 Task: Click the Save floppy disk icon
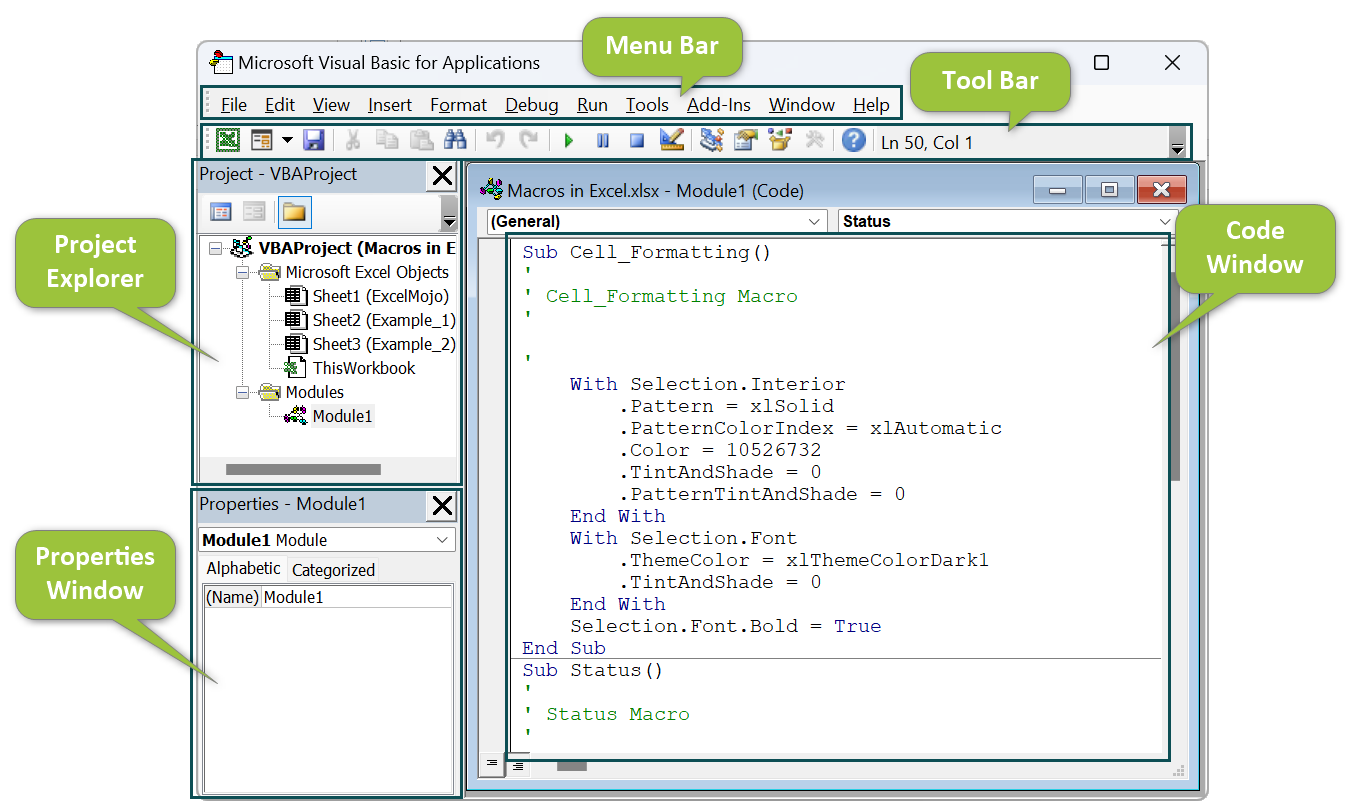(314, 141)
